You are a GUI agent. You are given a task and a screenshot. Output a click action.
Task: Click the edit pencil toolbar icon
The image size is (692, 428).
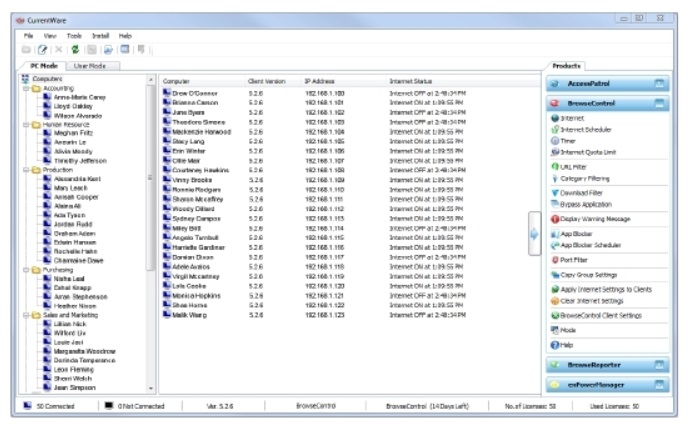42,49
